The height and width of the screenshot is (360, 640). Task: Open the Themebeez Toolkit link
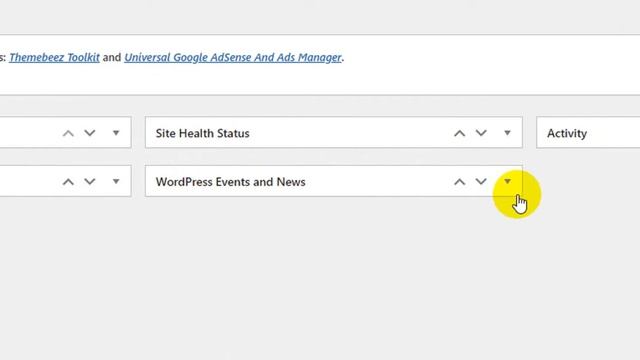(x=54, y=58)
